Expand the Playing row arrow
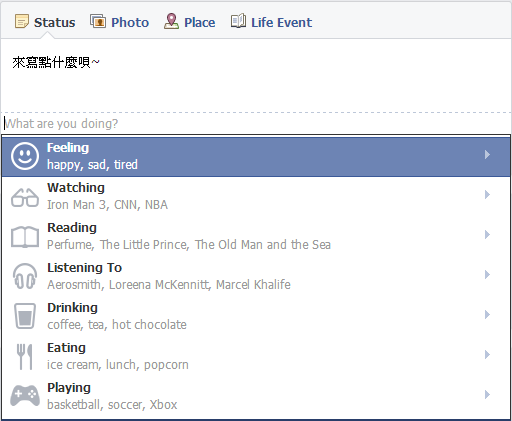The width and height of the screenshot is (512, 421). (x=487, y=395)
